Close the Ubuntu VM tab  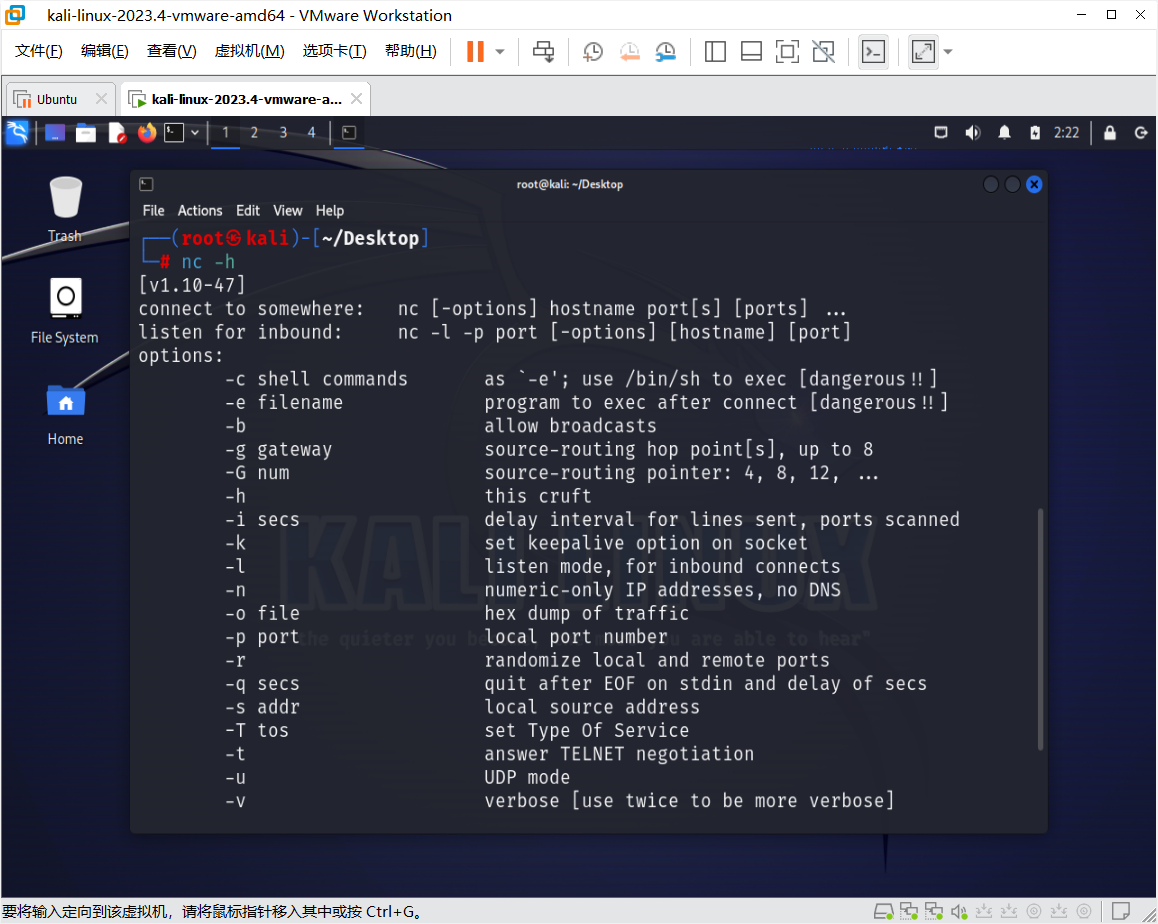[101, 99]
